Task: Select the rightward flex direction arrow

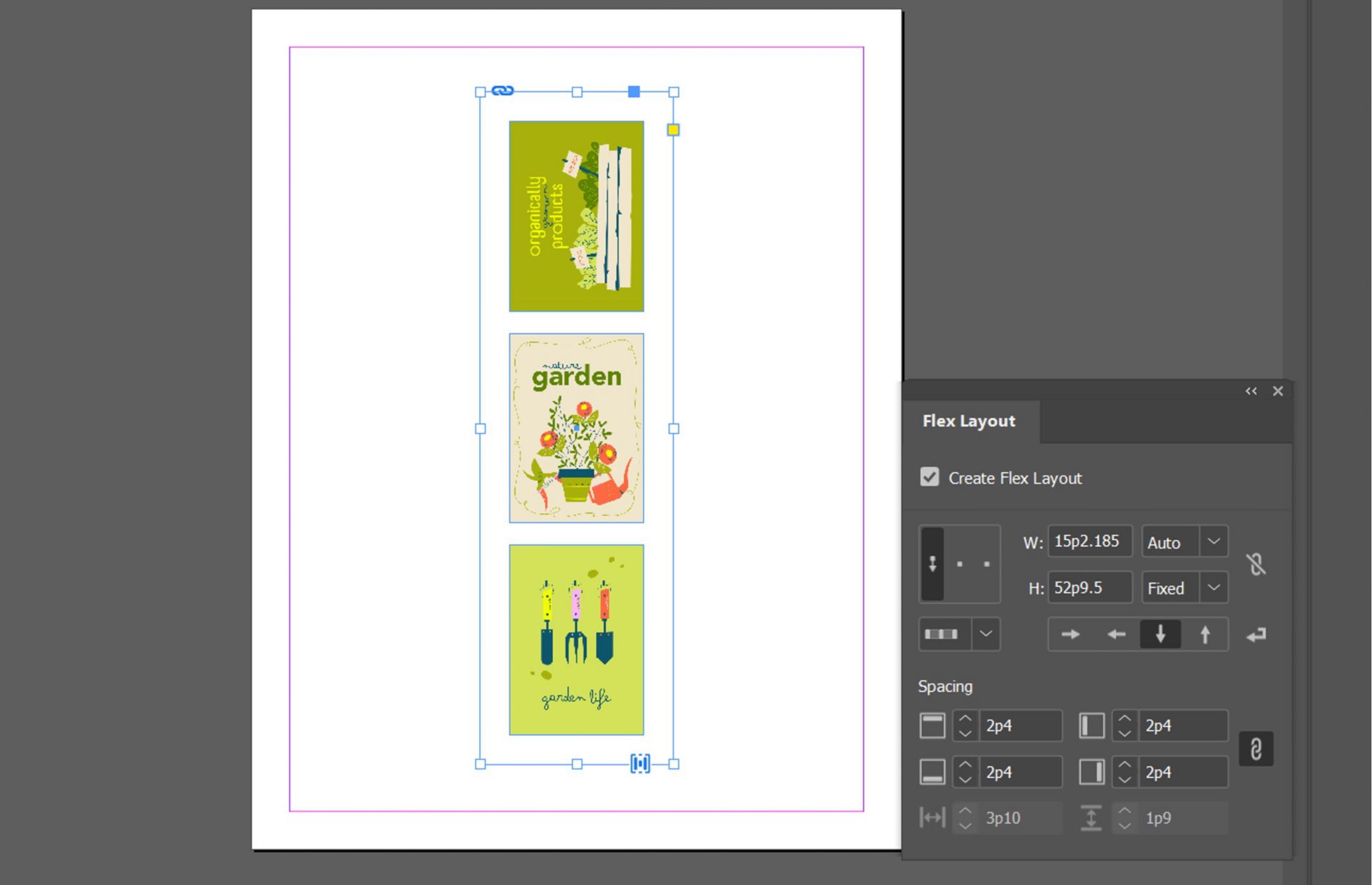Action: pyautogui.click(x=1069, y=634)
